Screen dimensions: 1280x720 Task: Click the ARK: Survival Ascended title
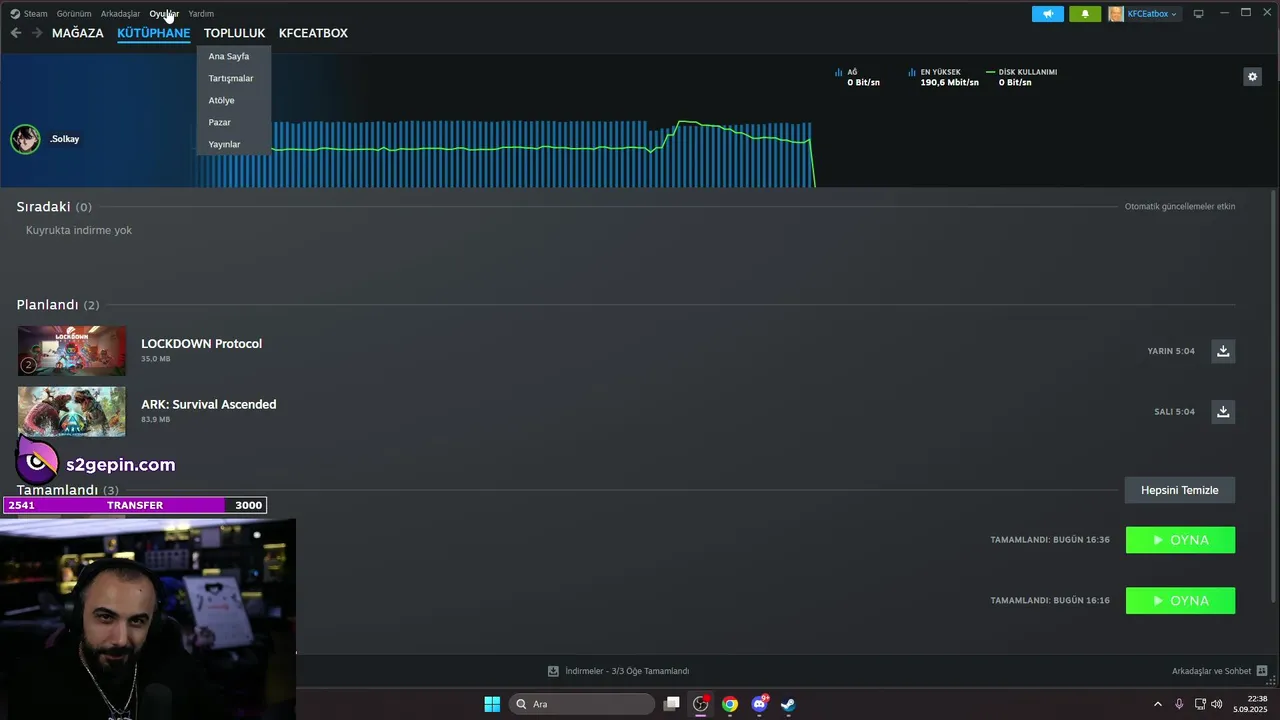click(208, 405)
